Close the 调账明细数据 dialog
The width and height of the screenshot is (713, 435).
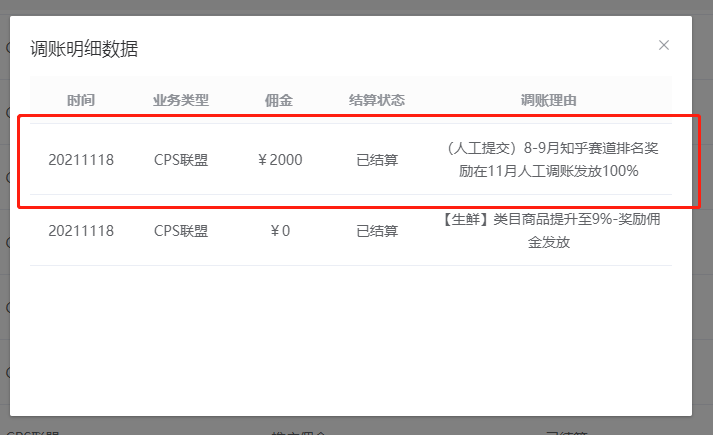(x=664, y=45)
